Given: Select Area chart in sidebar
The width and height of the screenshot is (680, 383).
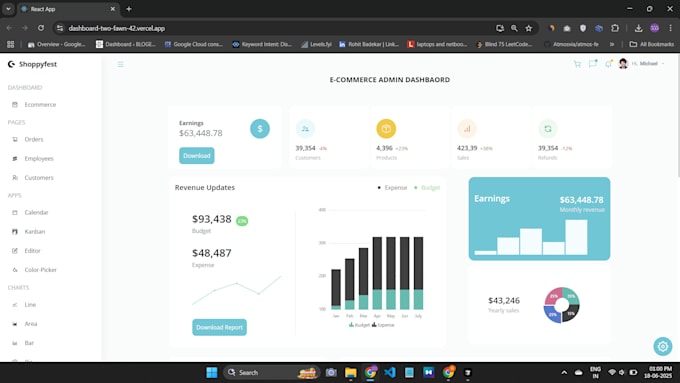Looking at the screenshot, I should [31, 324].
